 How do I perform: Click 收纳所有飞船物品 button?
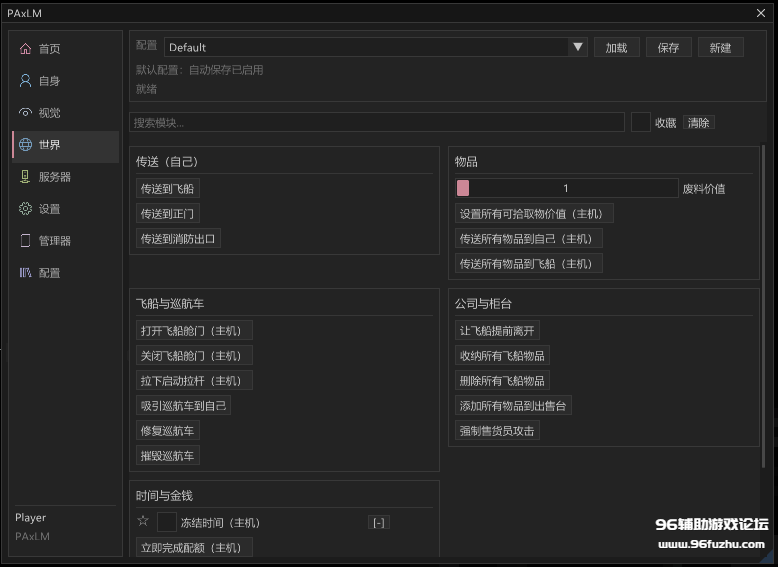pyautogui.click(x=502, y=356)
